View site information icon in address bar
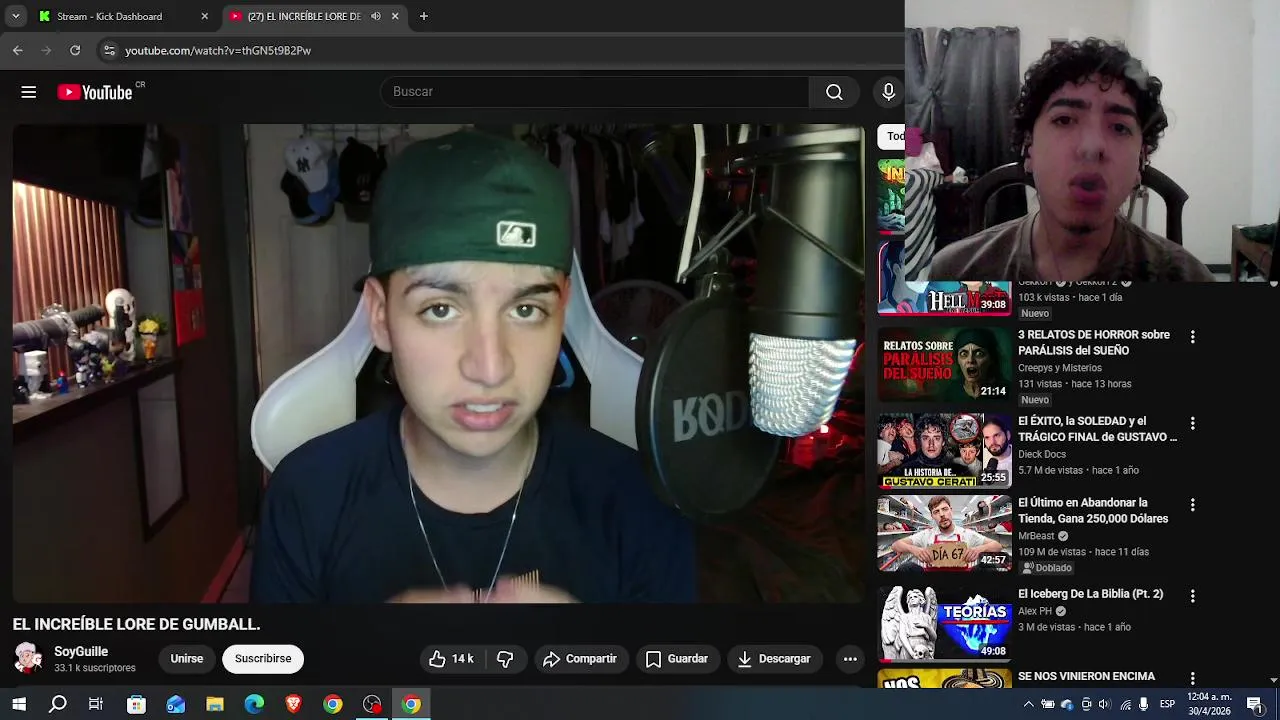 coord(109,50)
